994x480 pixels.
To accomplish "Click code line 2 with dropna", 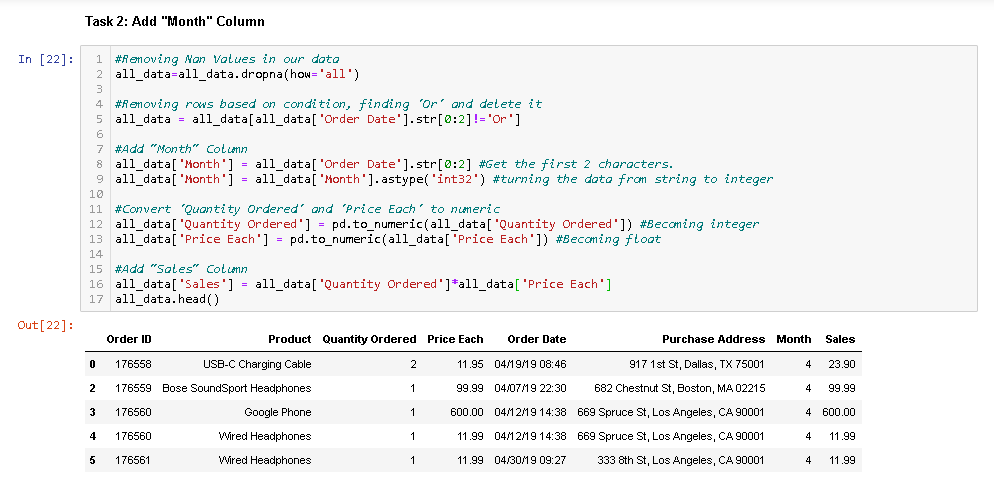I will (x=237, y=74).
